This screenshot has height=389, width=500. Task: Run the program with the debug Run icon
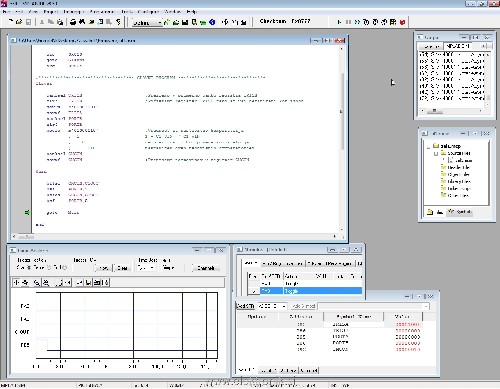(339, 22)
